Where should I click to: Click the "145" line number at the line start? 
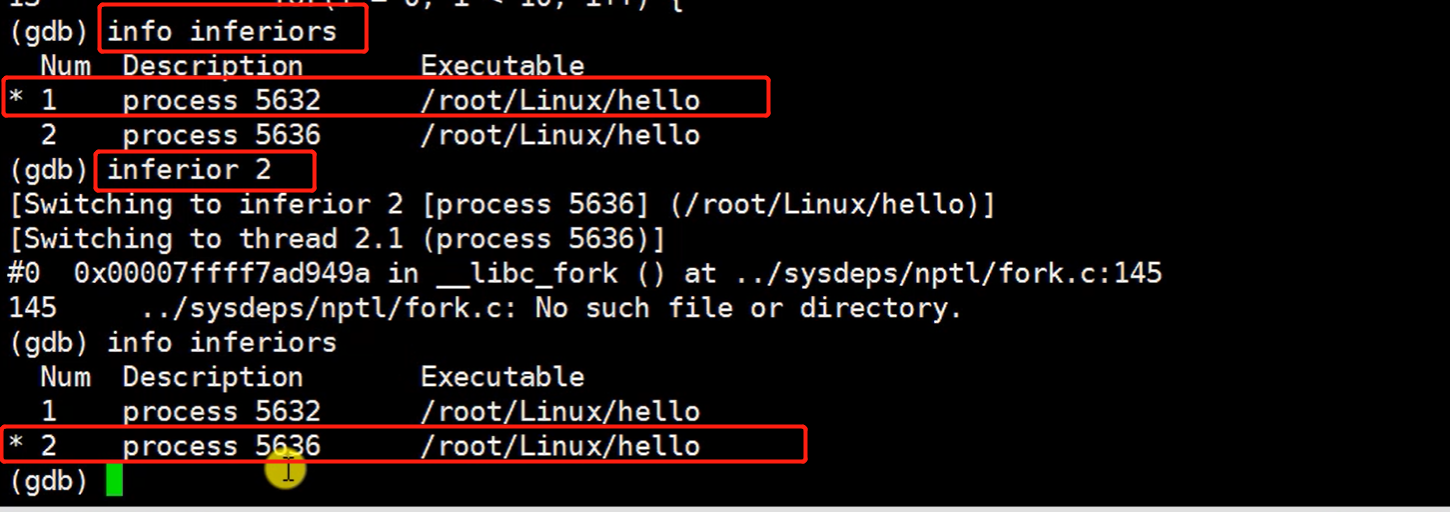pyautogui.click(x=32, y=308)
